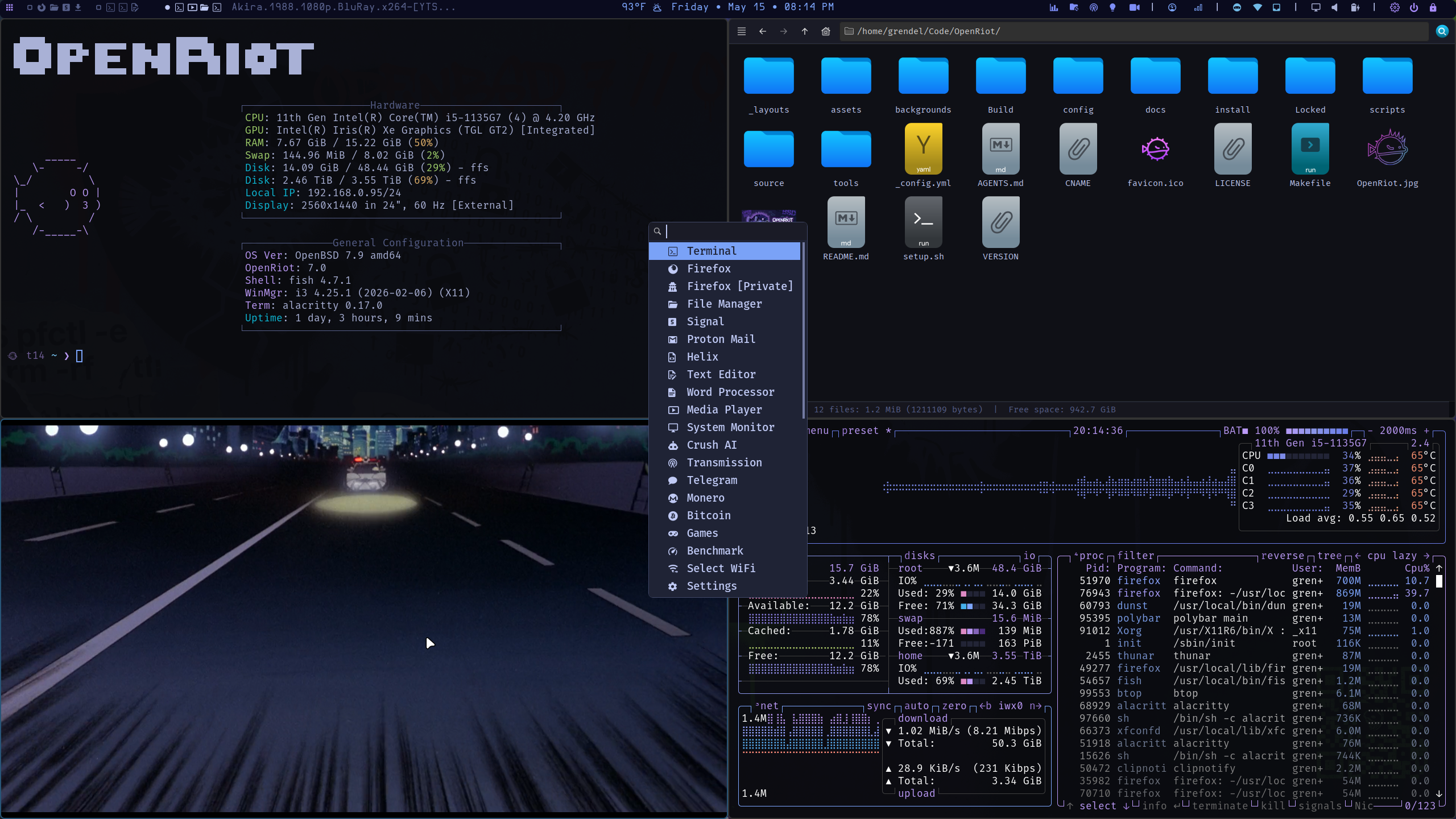Screen dimensions: 1456x819
Task: Open the folder sync icon in polybar
Action: point(1073,7)
